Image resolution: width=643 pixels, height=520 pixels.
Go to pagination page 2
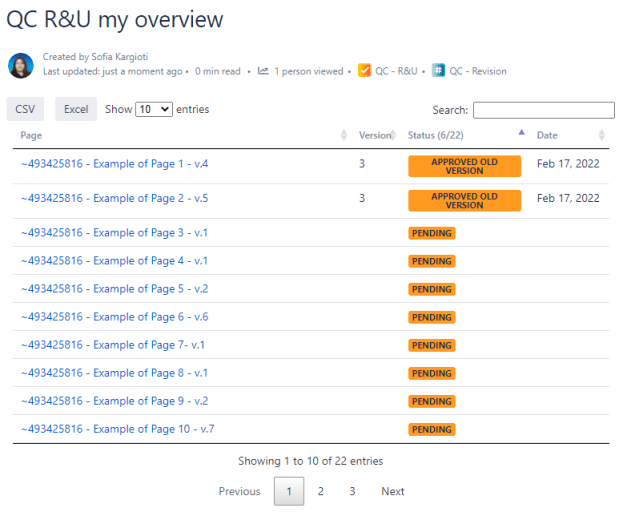pyautogui.click(x=320, y=491)
